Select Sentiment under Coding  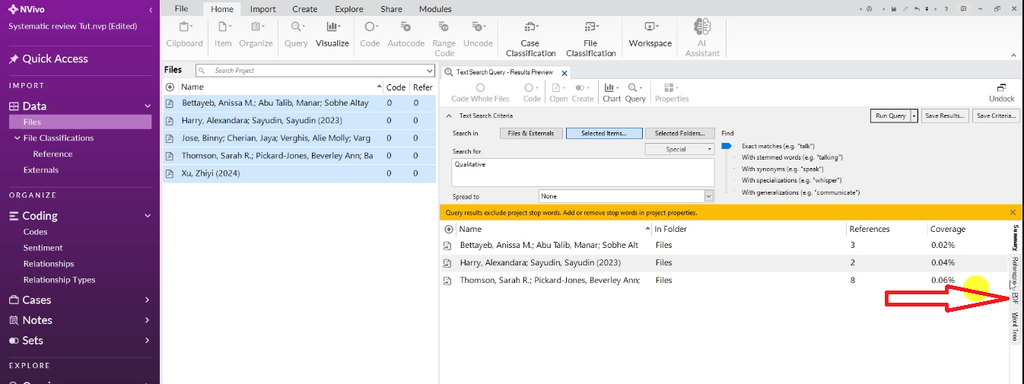coord(43,248)
